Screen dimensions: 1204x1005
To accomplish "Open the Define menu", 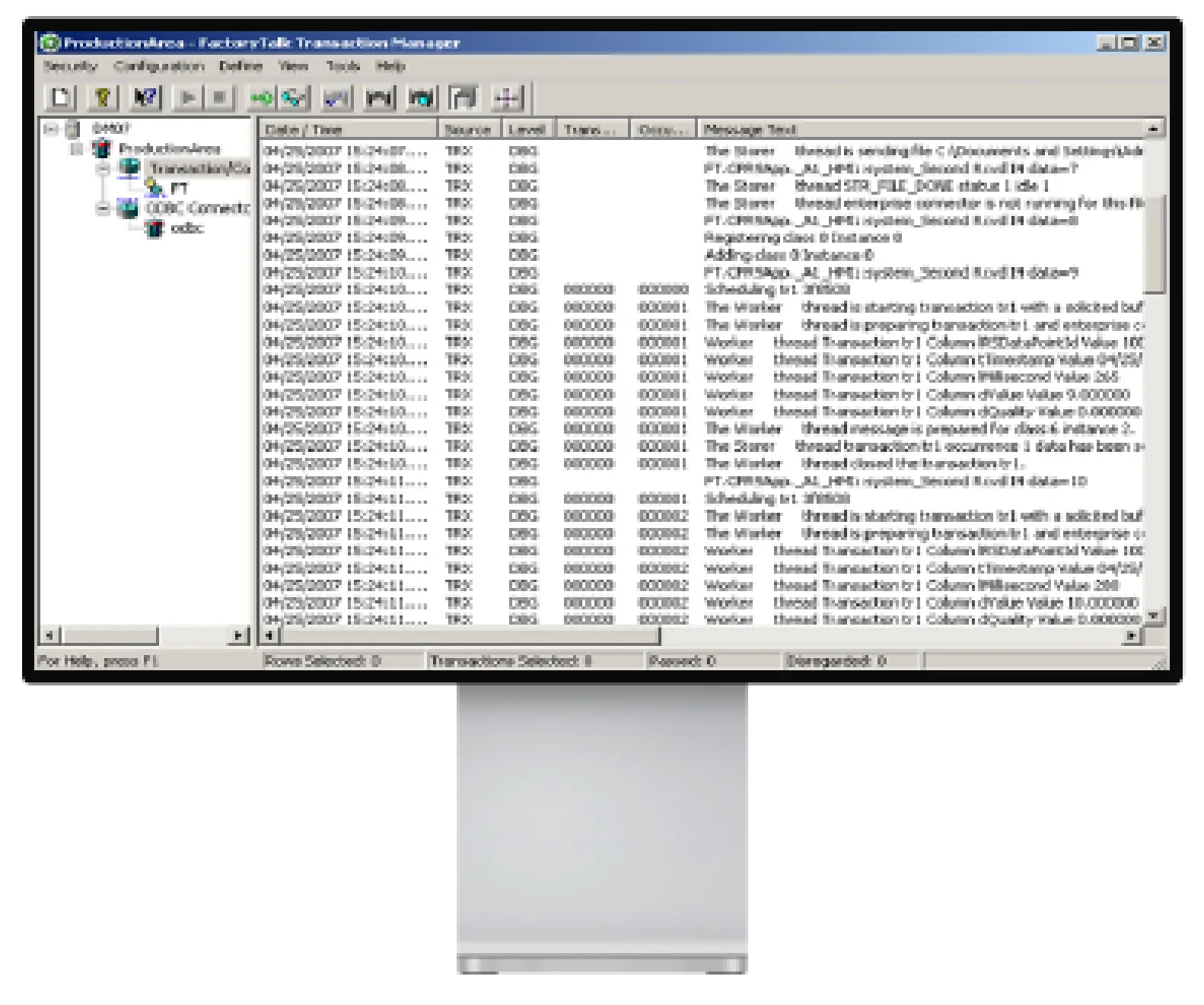I will (240, 66).
